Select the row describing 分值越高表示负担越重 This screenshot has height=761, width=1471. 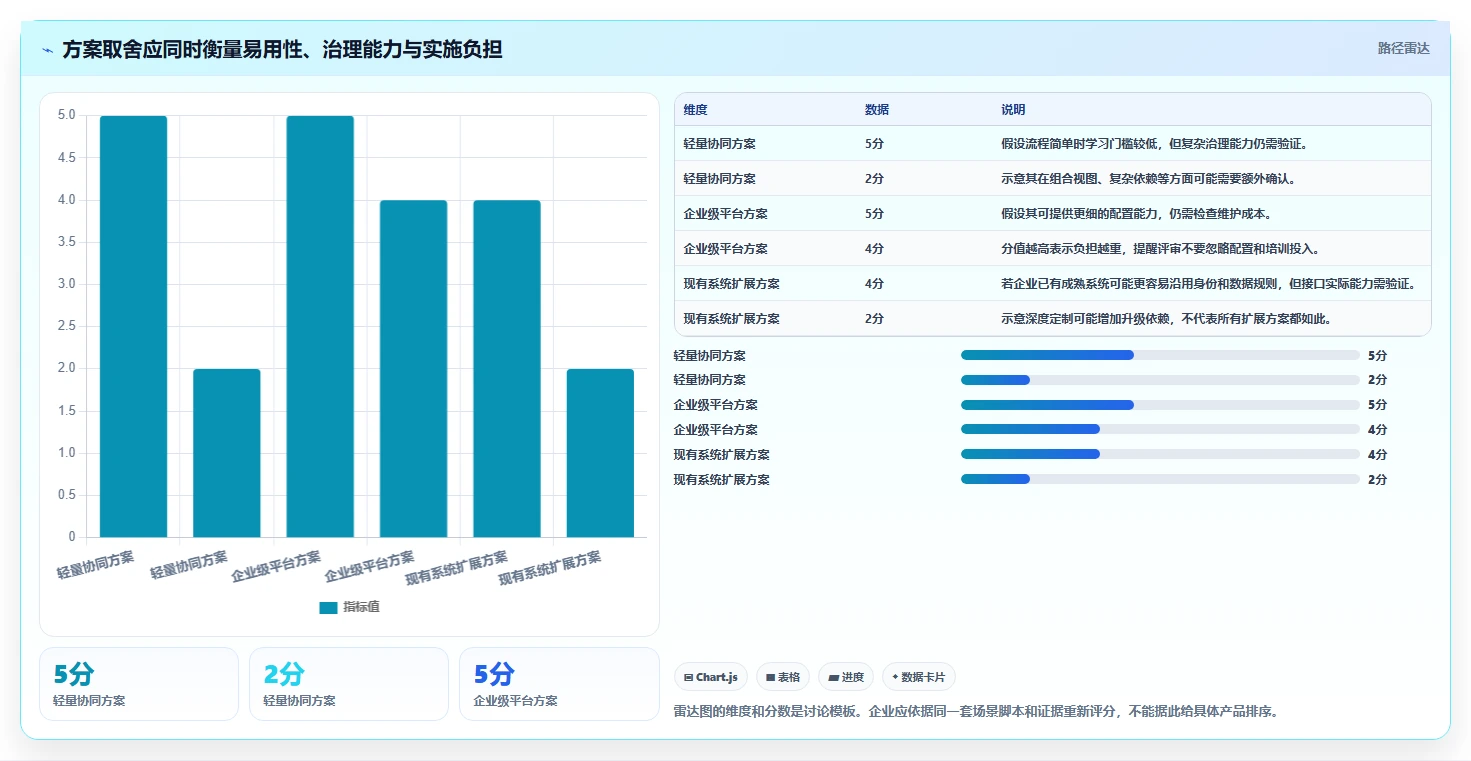1053,249
